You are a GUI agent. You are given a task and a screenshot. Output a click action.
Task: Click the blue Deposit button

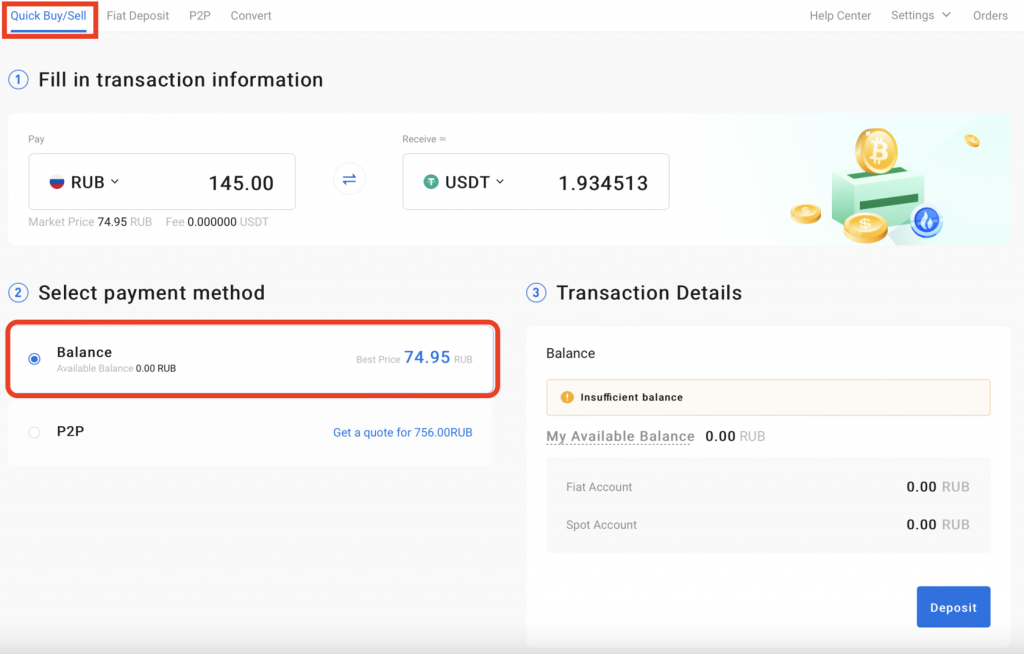coord(953,607)
